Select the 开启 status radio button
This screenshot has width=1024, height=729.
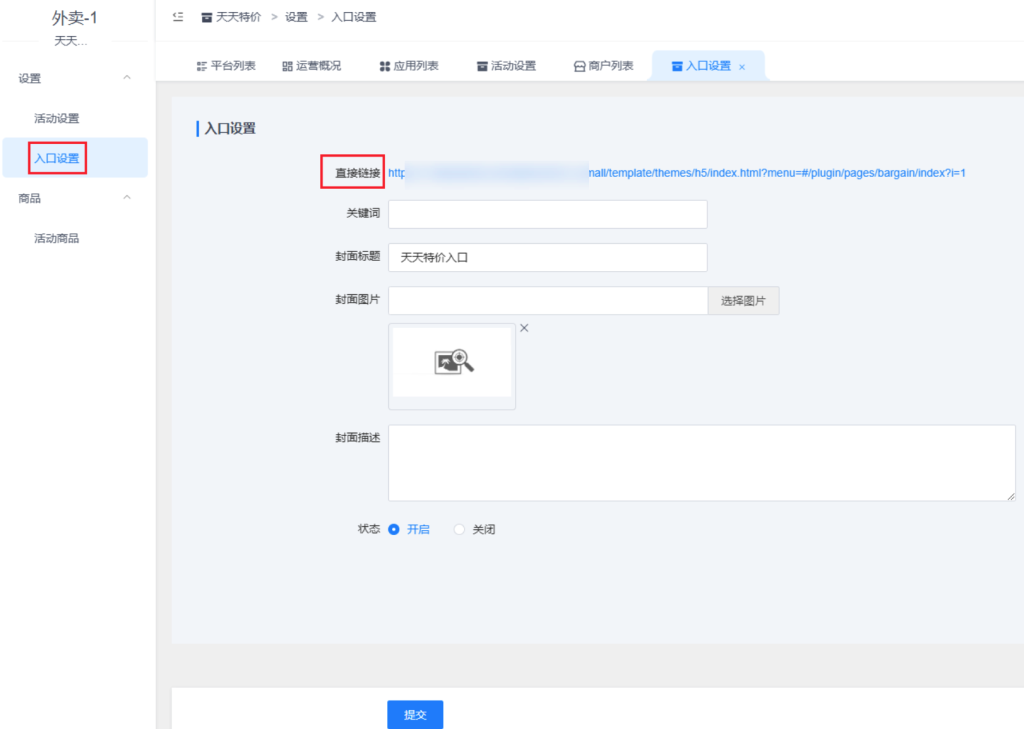(394, 530)
